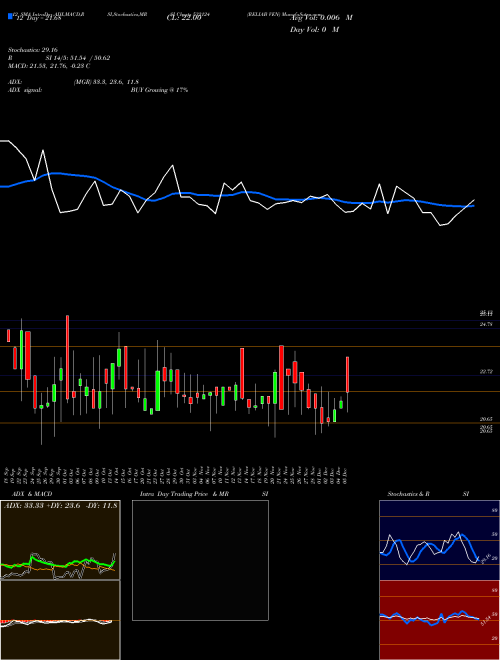Screen dimensions: 500x660
Task: Select the 'MACD: 21.53, 21.76, -0.23 C' line
Action: tap(49, 66)
